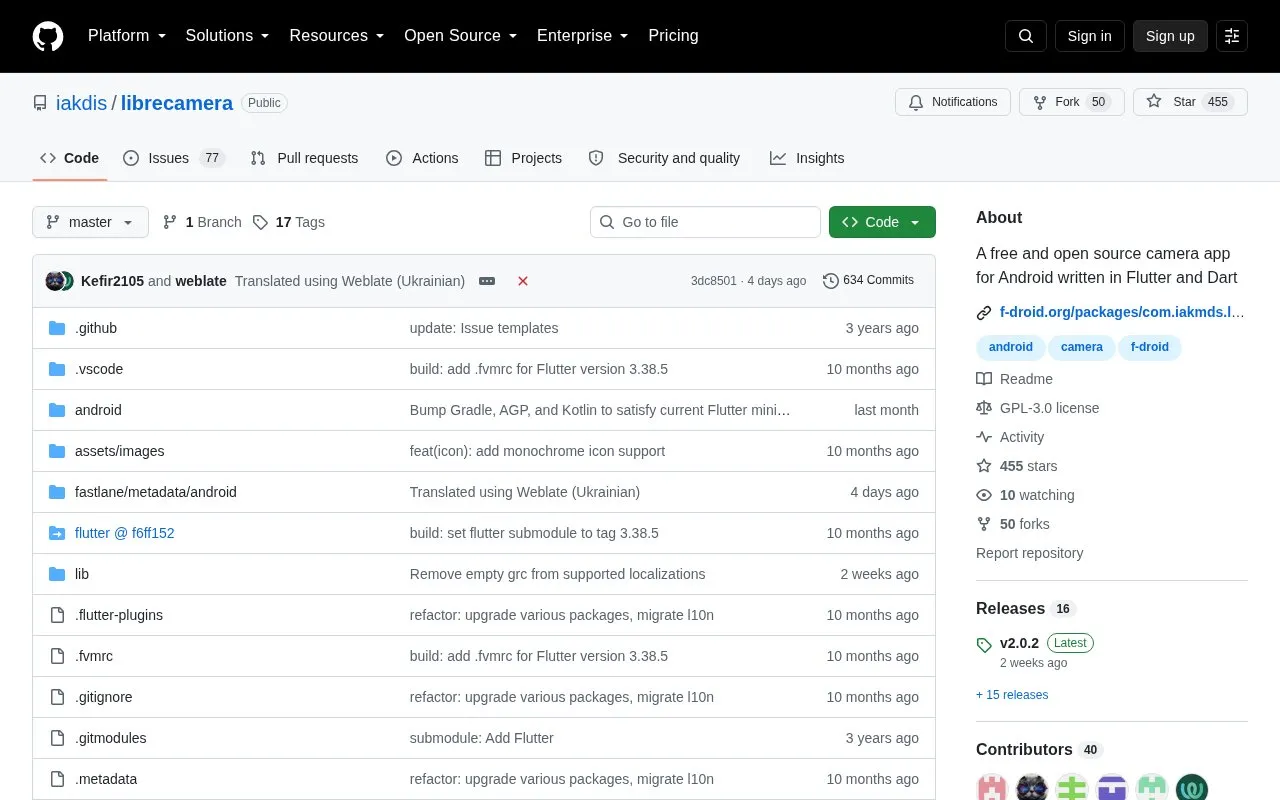The image size is (1280, 800).
Task: Click the link icon beside the f-droid URL
Action: click(984, 312)
